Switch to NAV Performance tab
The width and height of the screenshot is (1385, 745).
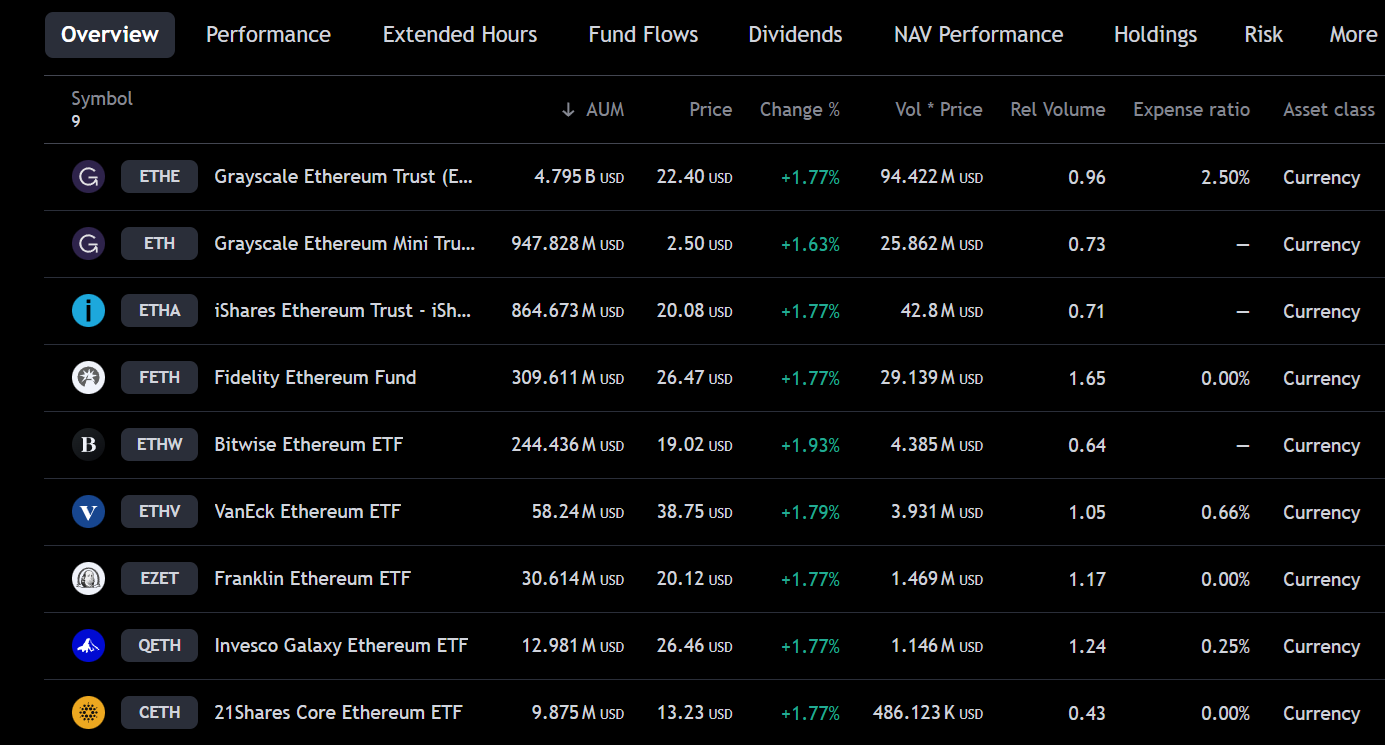[x=979, y=35]
